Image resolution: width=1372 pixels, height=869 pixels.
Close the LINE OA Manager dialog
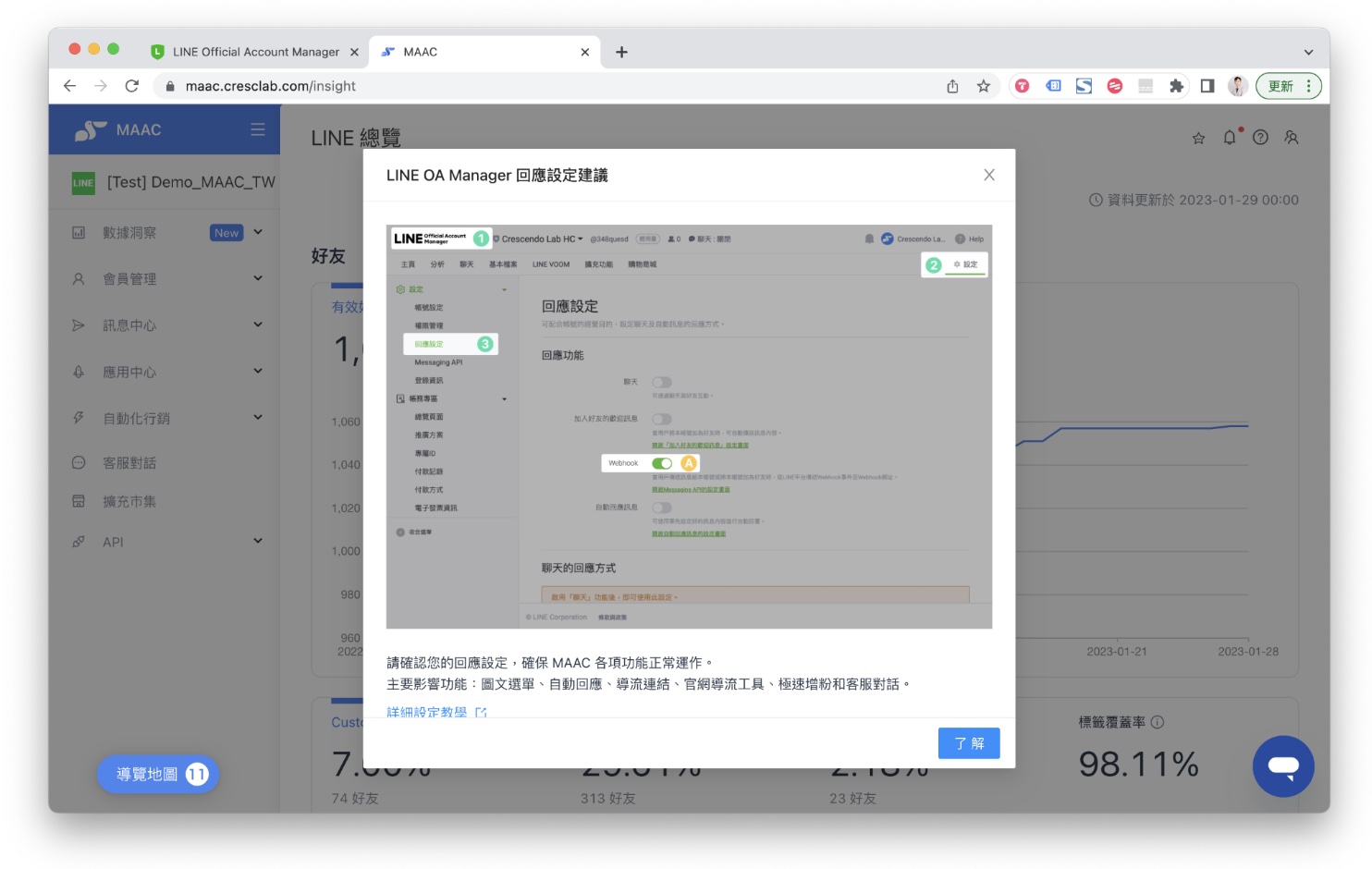(988, 175)
